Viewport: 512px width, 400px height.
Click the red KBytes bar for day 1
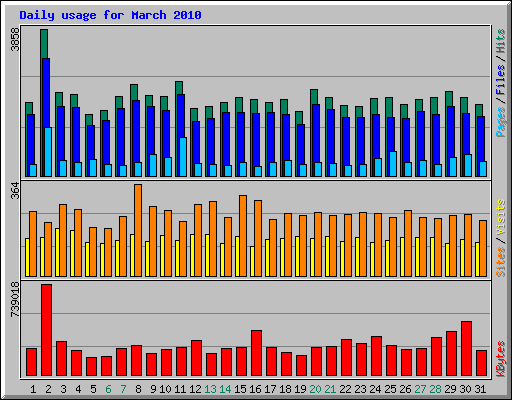pos(31,362)
